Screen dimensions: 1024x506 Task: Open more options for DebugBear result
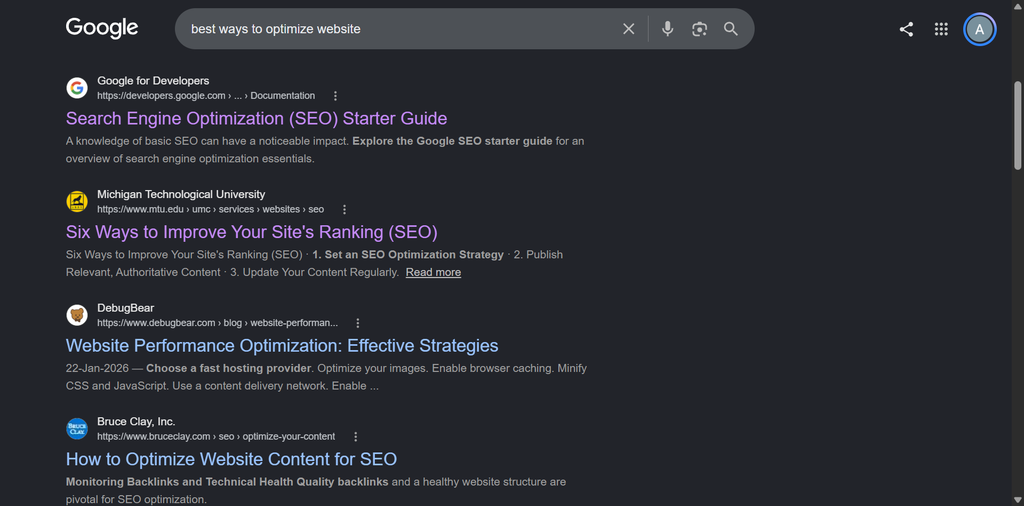(358, 323)
